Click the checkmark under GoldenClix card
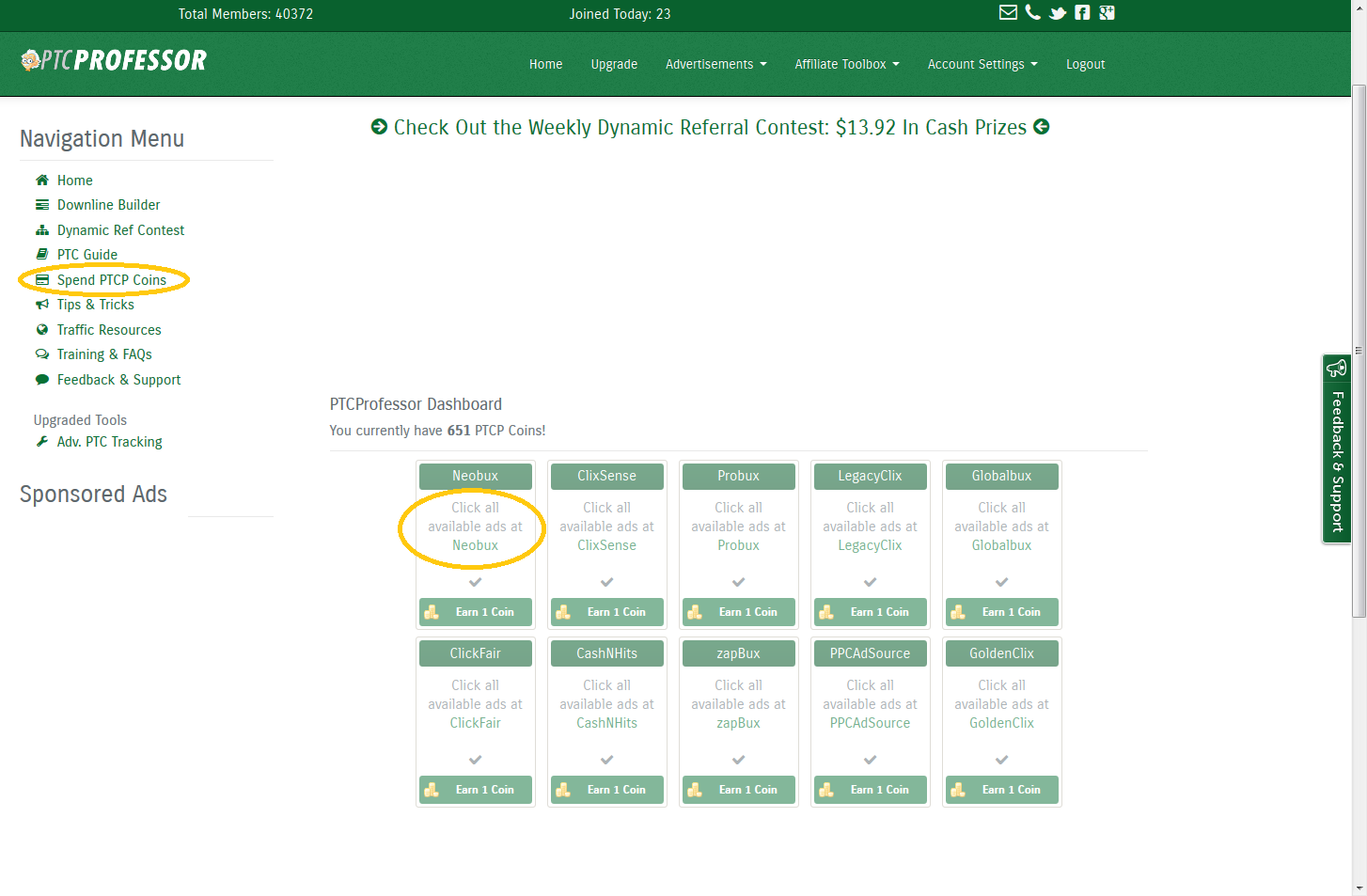The width and height of the screenshot is (1367, 896). click(1002, 760)
